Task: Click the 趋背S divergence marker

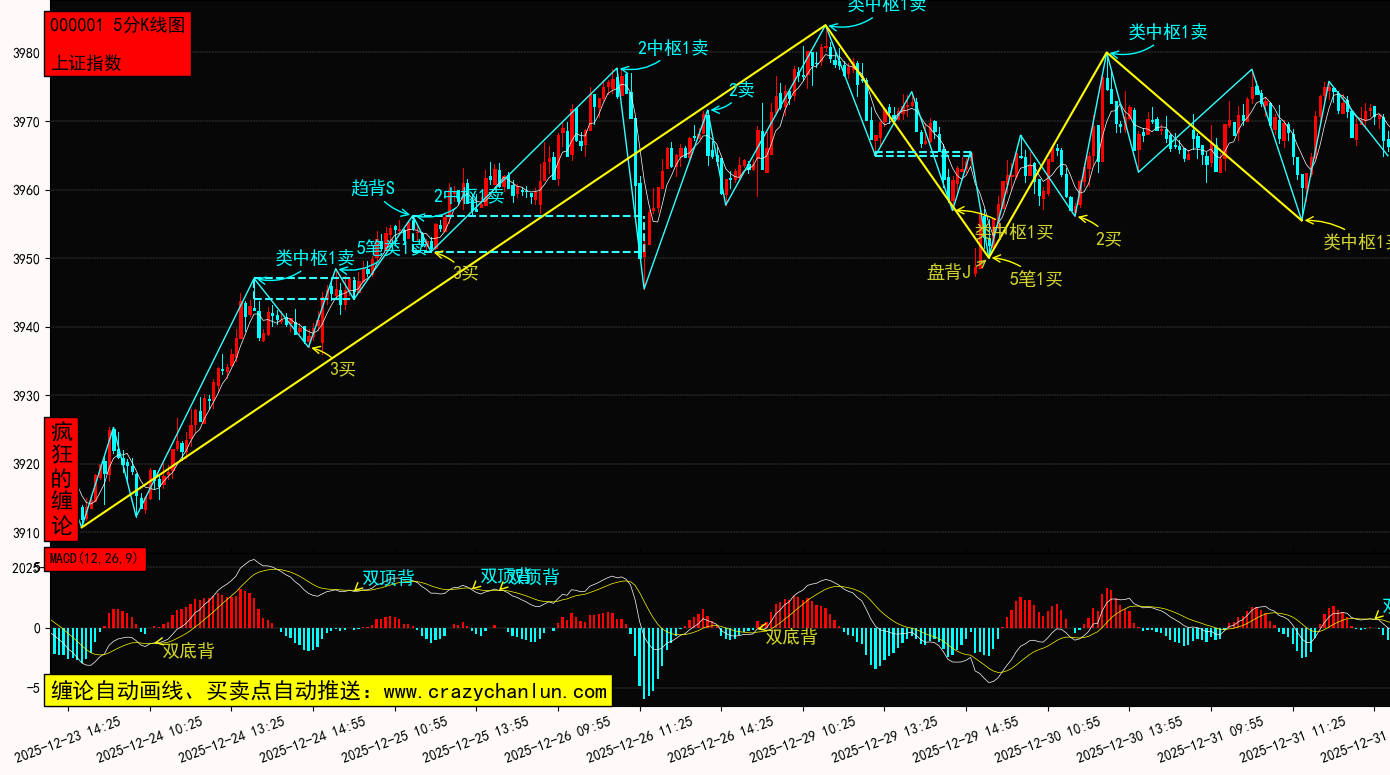Action: pos(373,188)
